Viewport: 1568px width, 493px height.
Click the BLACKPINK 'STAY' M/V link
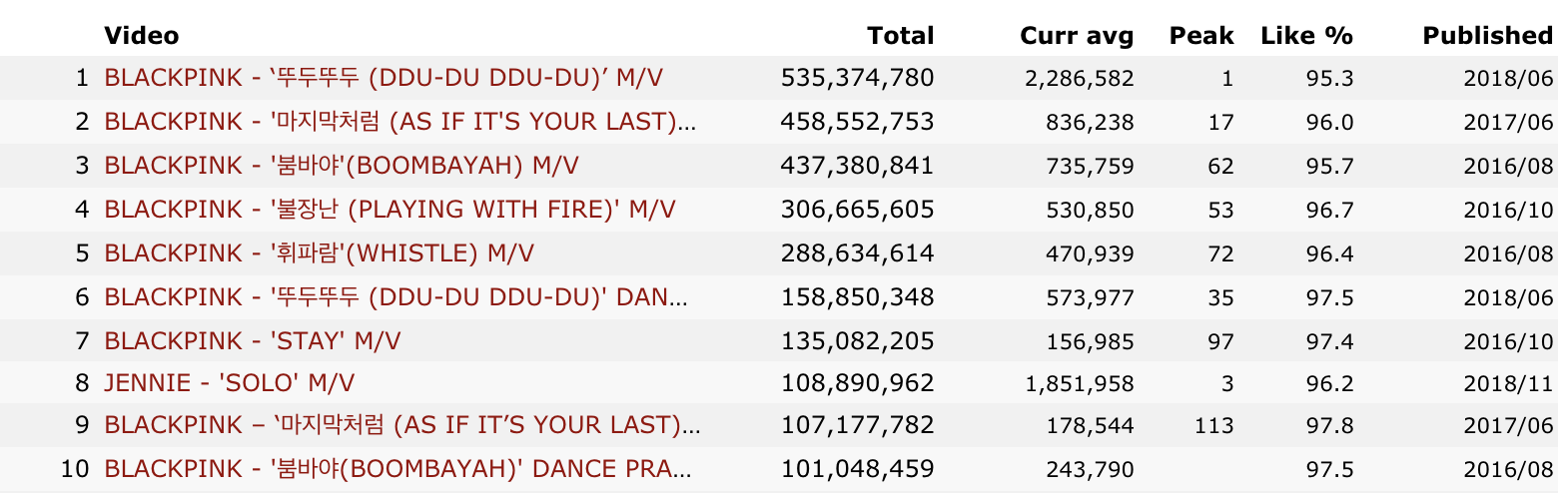pyautogui.click(x=252, y=341)
